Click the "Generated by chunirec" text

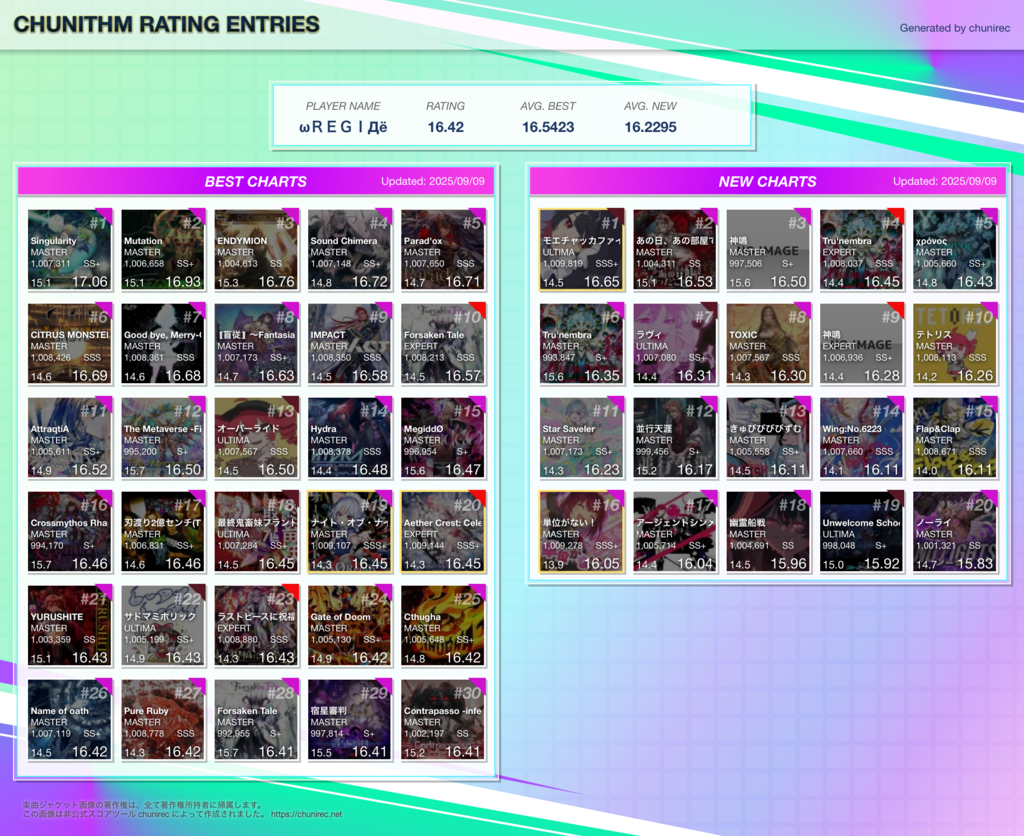coord(954,28)
